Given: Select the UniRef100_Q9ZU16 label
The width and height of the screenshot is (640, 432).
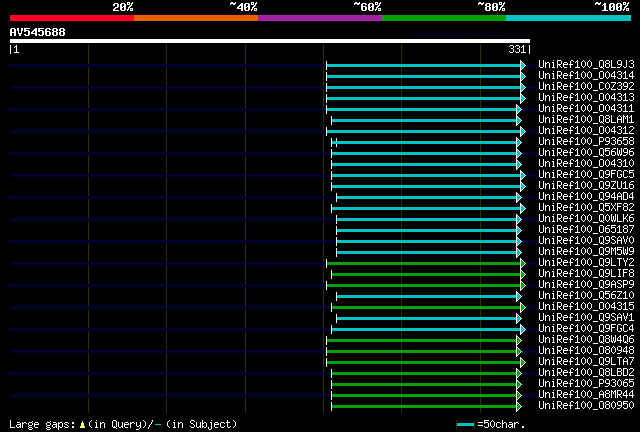Looking at the screenshot, I should point(586,185).
